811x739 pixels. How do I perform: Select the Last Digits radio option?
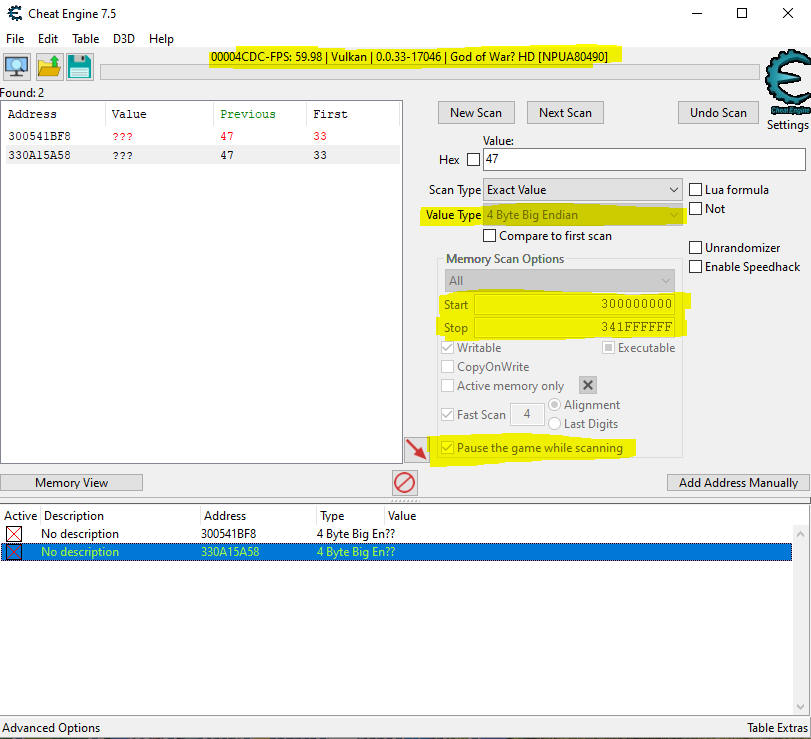coord(554,424)
